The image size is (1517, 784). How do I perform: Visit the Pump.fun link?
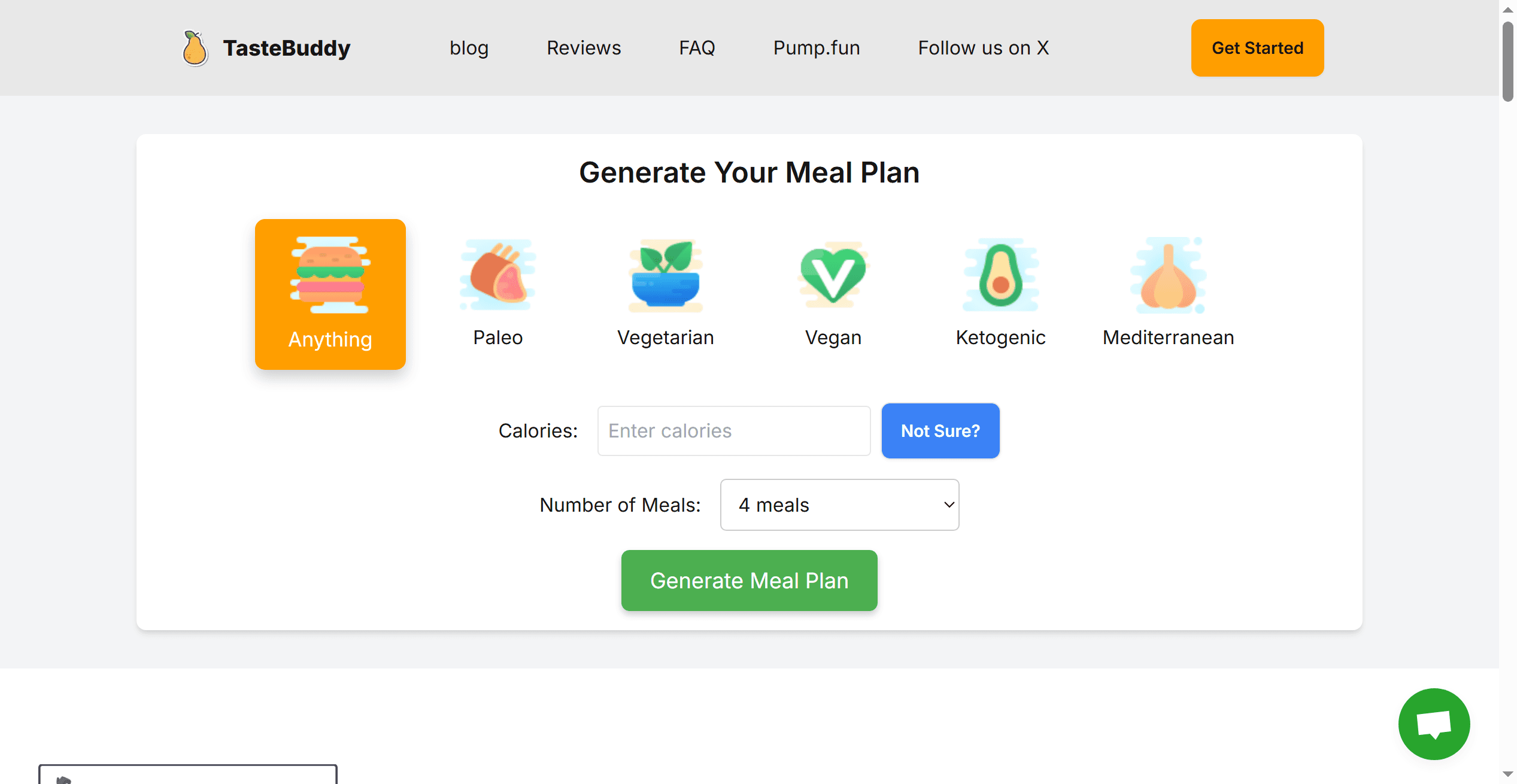(x=817, y=48)
